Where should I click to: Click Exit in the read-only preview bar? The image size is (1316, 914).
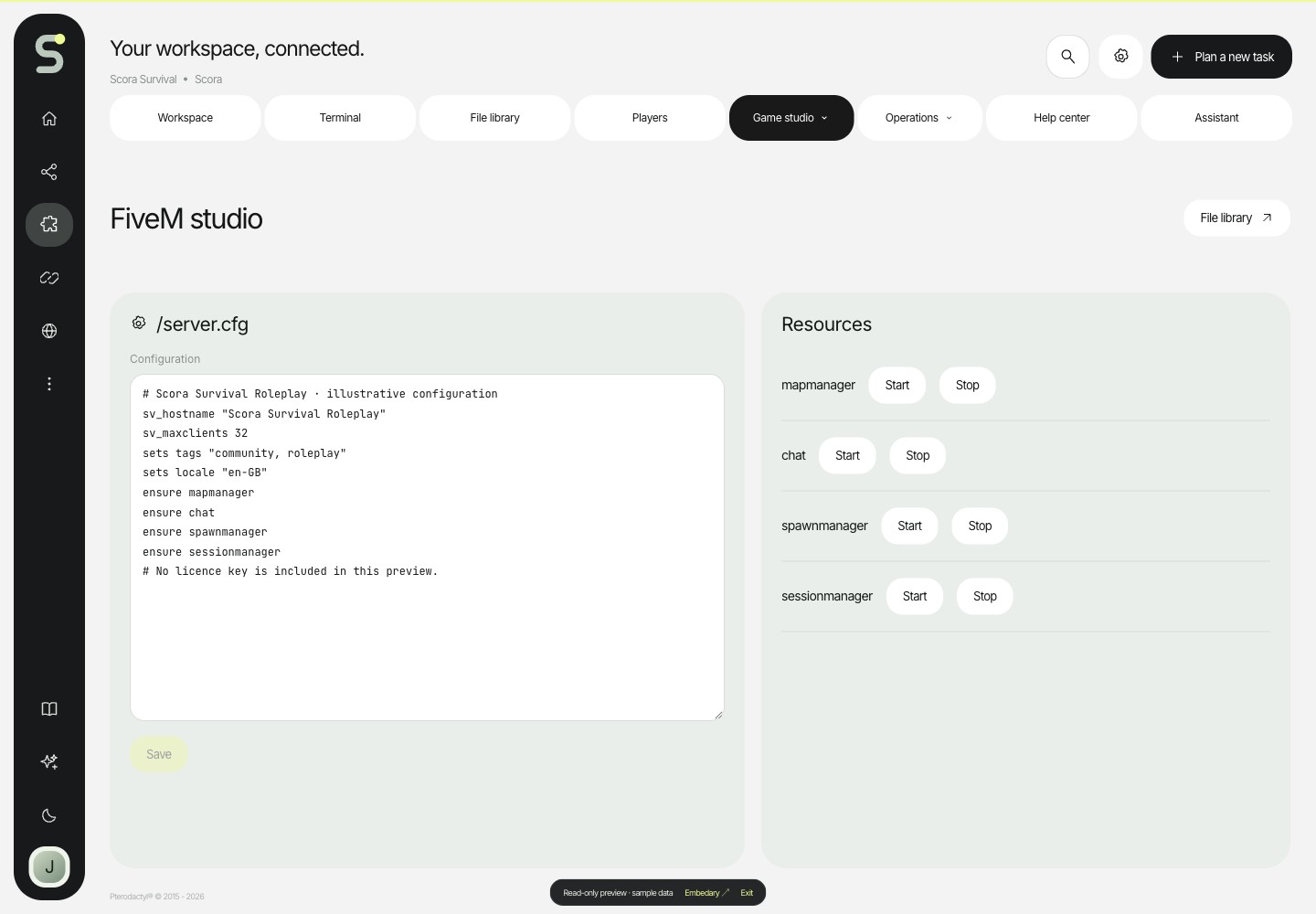click(747, 893)
